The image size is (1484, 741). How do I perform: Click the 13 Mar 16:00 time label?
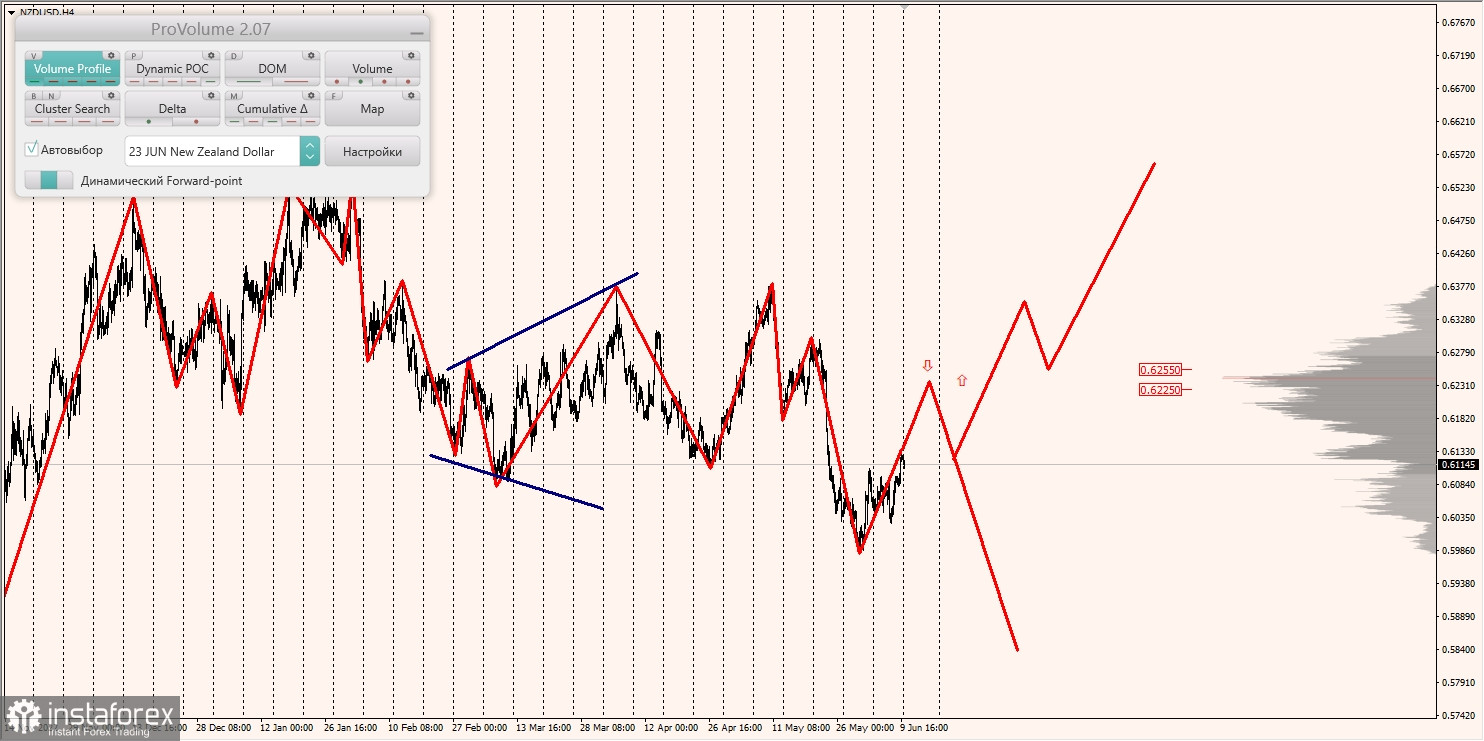click(543, 728)
